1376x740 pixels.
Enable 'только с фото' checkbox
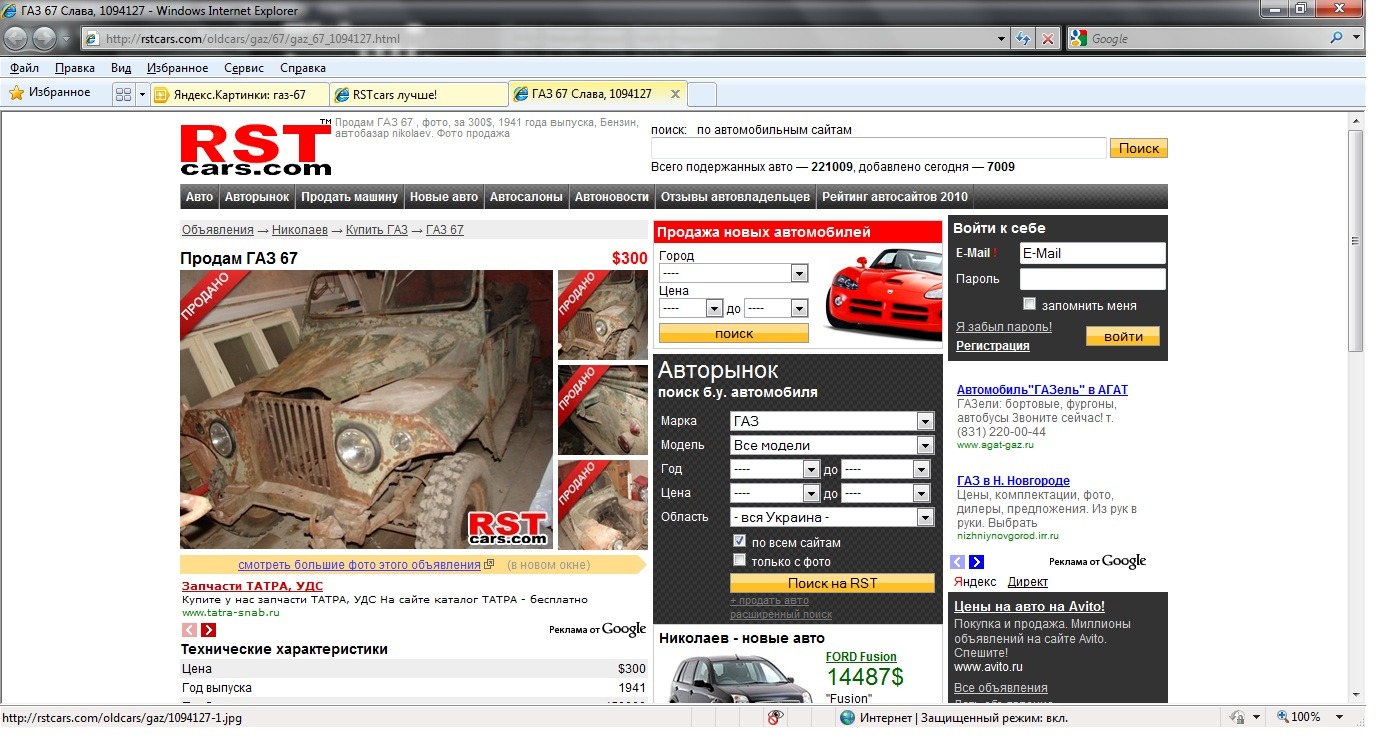740,560
